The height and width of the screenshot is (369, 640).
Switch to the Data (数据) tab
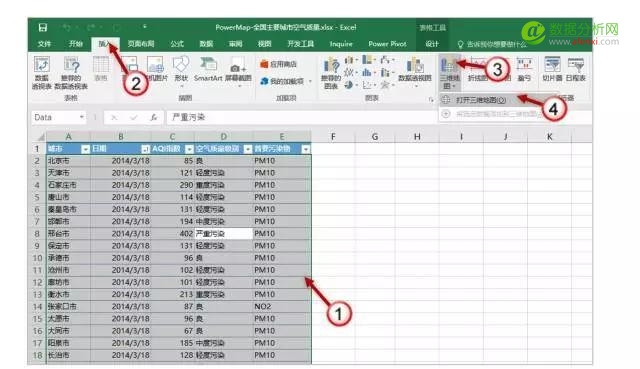tap(206, 44)
